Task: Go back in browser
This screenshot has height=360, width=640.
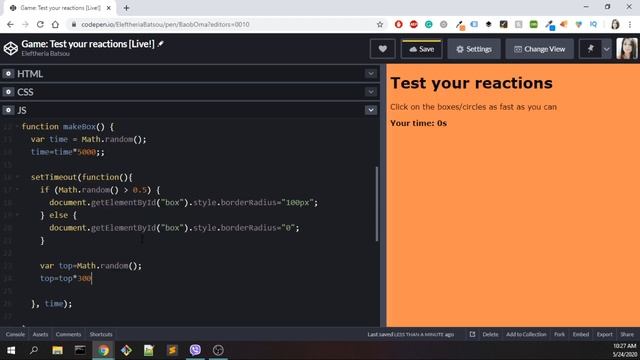Action: pos(10,24)
